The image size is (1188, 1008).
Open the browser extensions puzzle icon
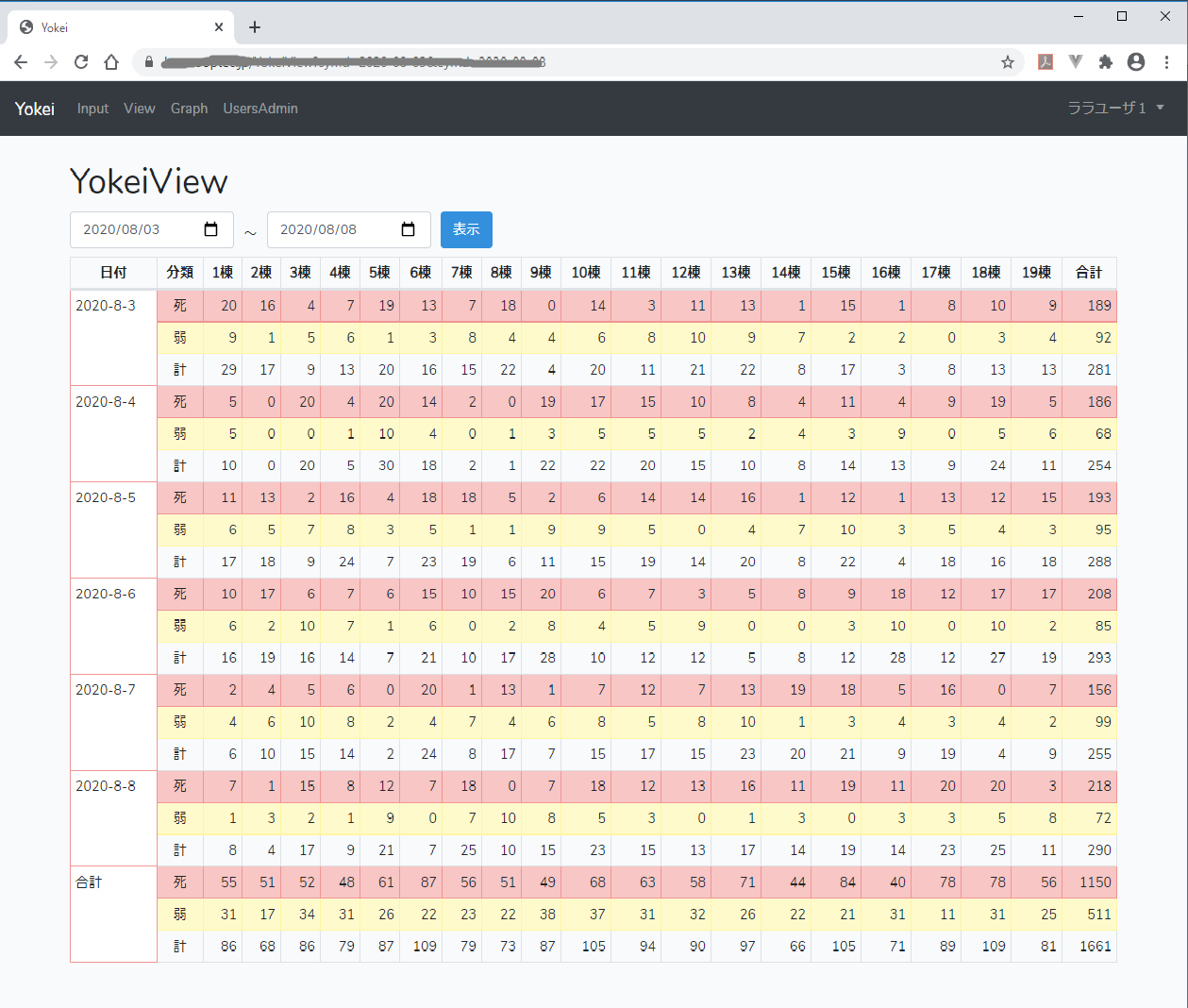(x=1106, y=62)
